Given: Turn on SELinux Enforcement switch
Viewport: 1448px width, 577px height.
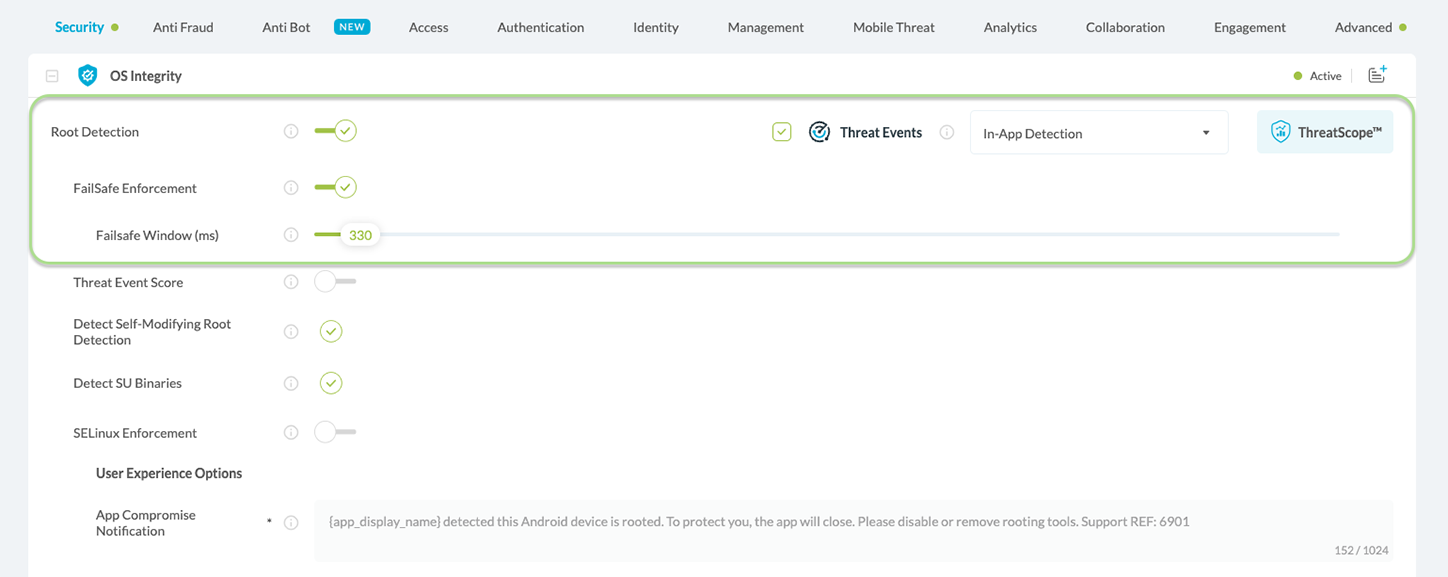Looking at the screenshot, I should tap(334, 433).
